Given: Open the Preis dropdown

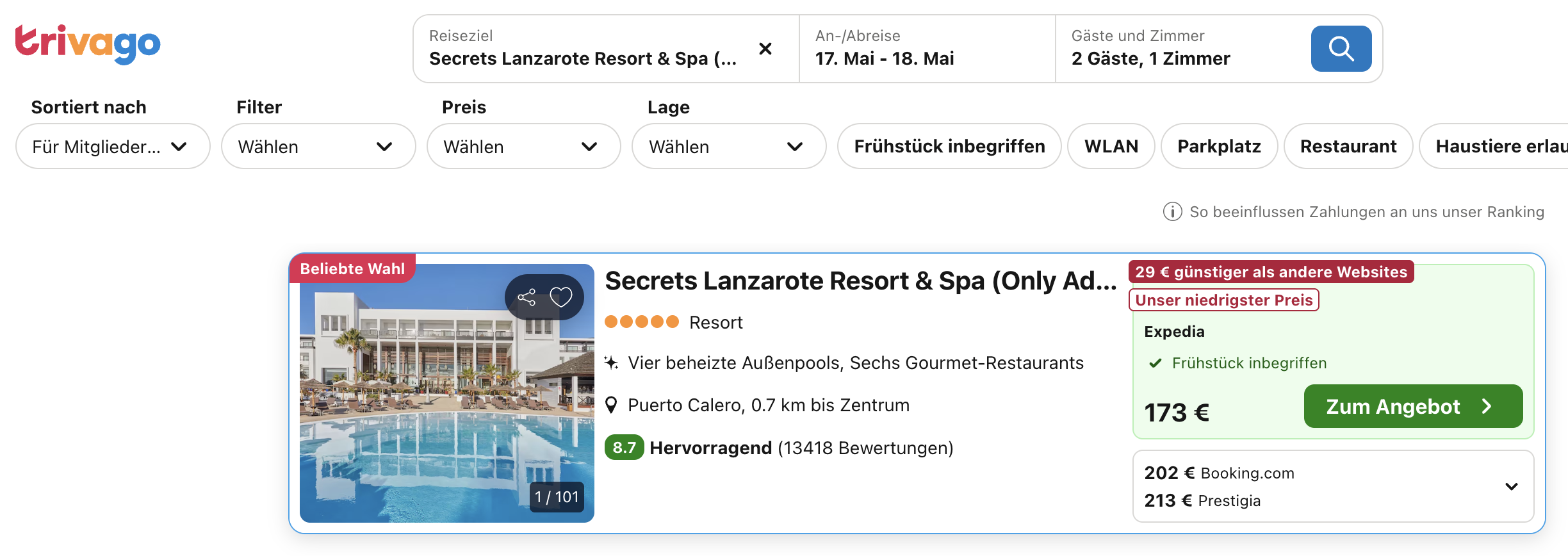Looking at the screenshot, I should tap(523, 147).
